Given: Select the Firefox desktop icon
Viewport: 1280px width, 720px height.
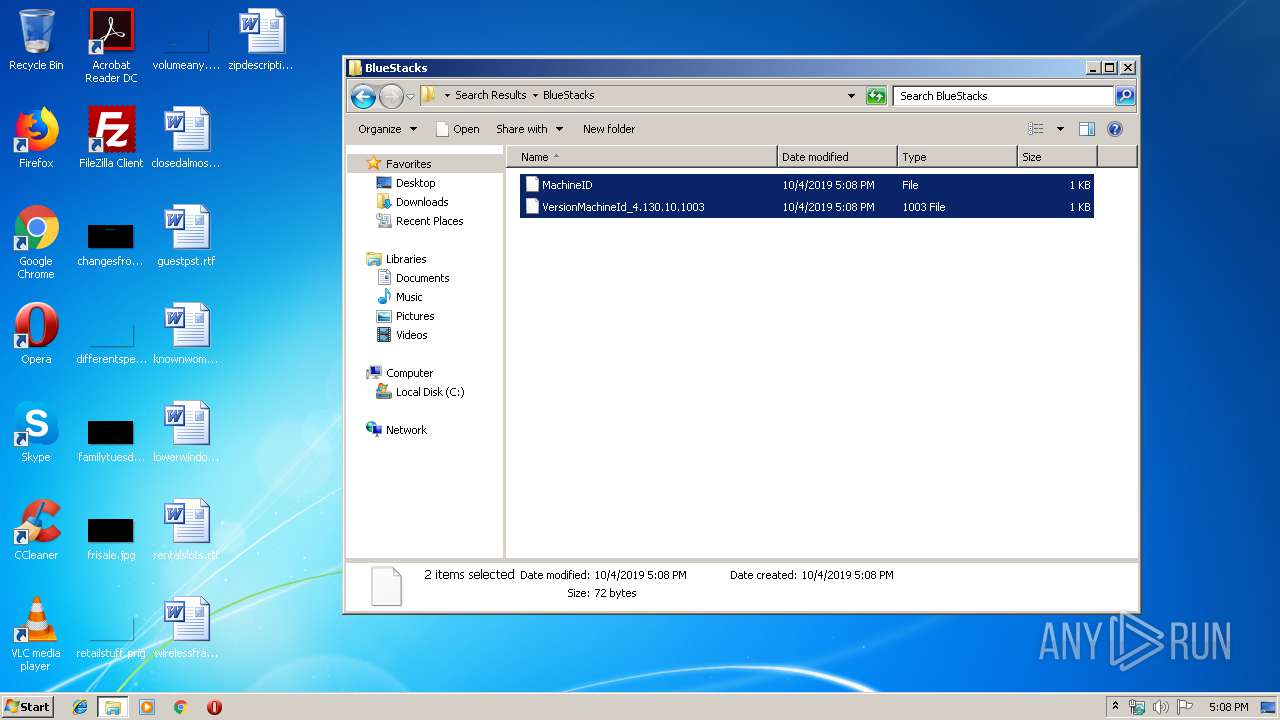Looking at the screenshot, I should tap(36, 138).
